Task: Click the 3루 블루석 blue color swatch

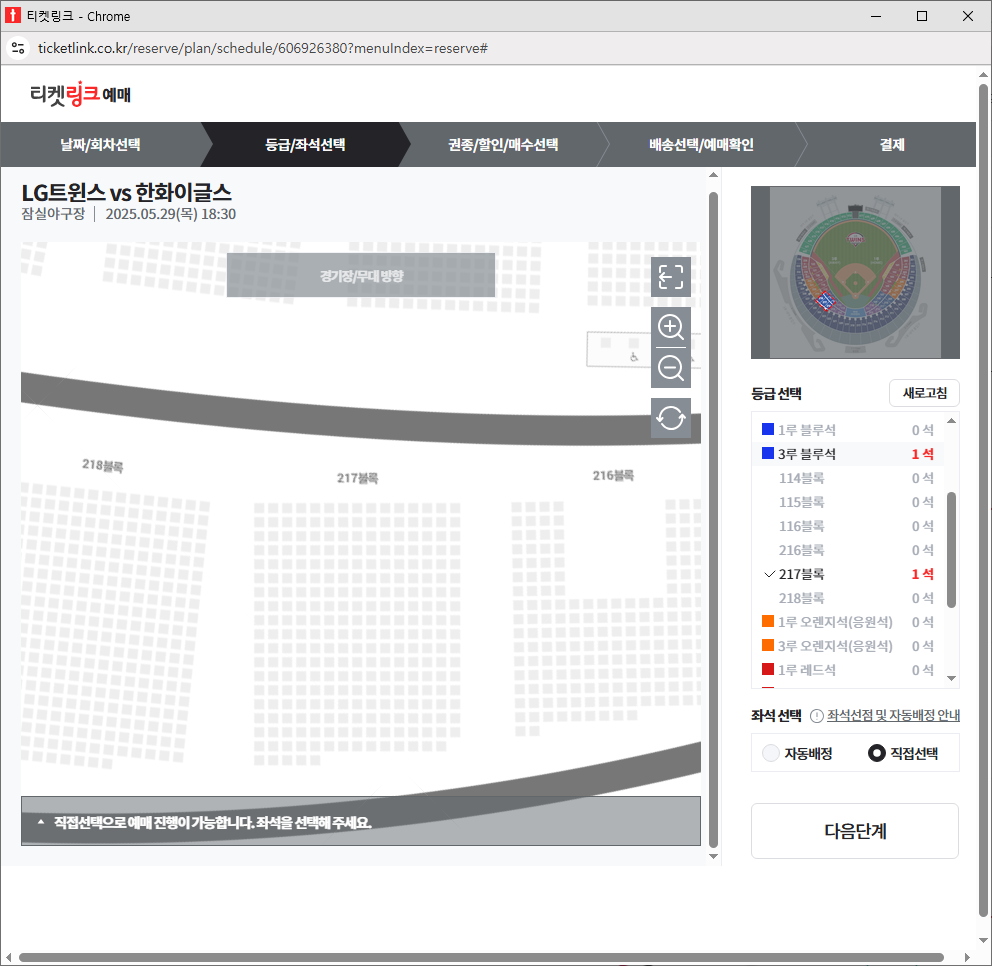Action: click(768, 454)
